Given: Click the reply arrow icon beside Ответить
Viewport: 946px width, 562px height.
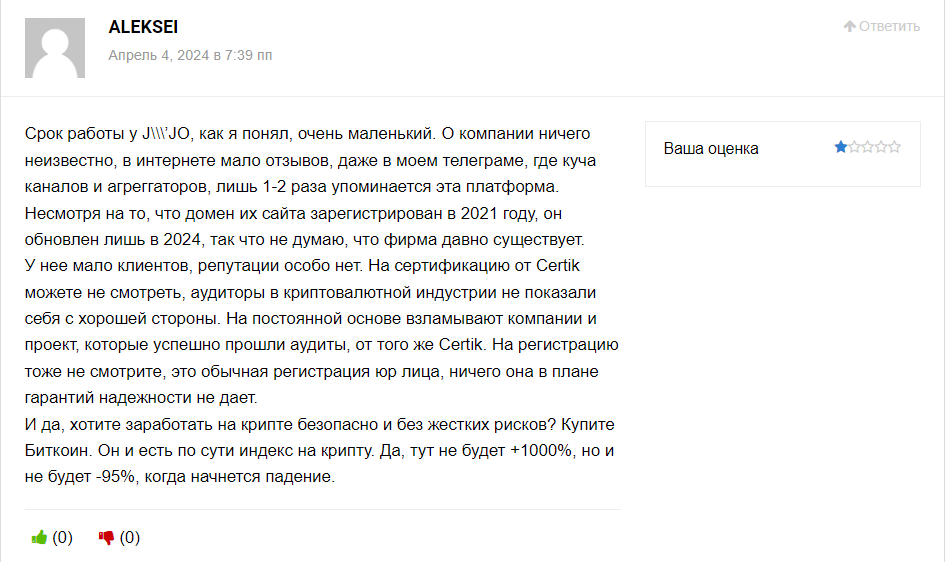Looking at the screenshot, I should [x=849, y=26].
